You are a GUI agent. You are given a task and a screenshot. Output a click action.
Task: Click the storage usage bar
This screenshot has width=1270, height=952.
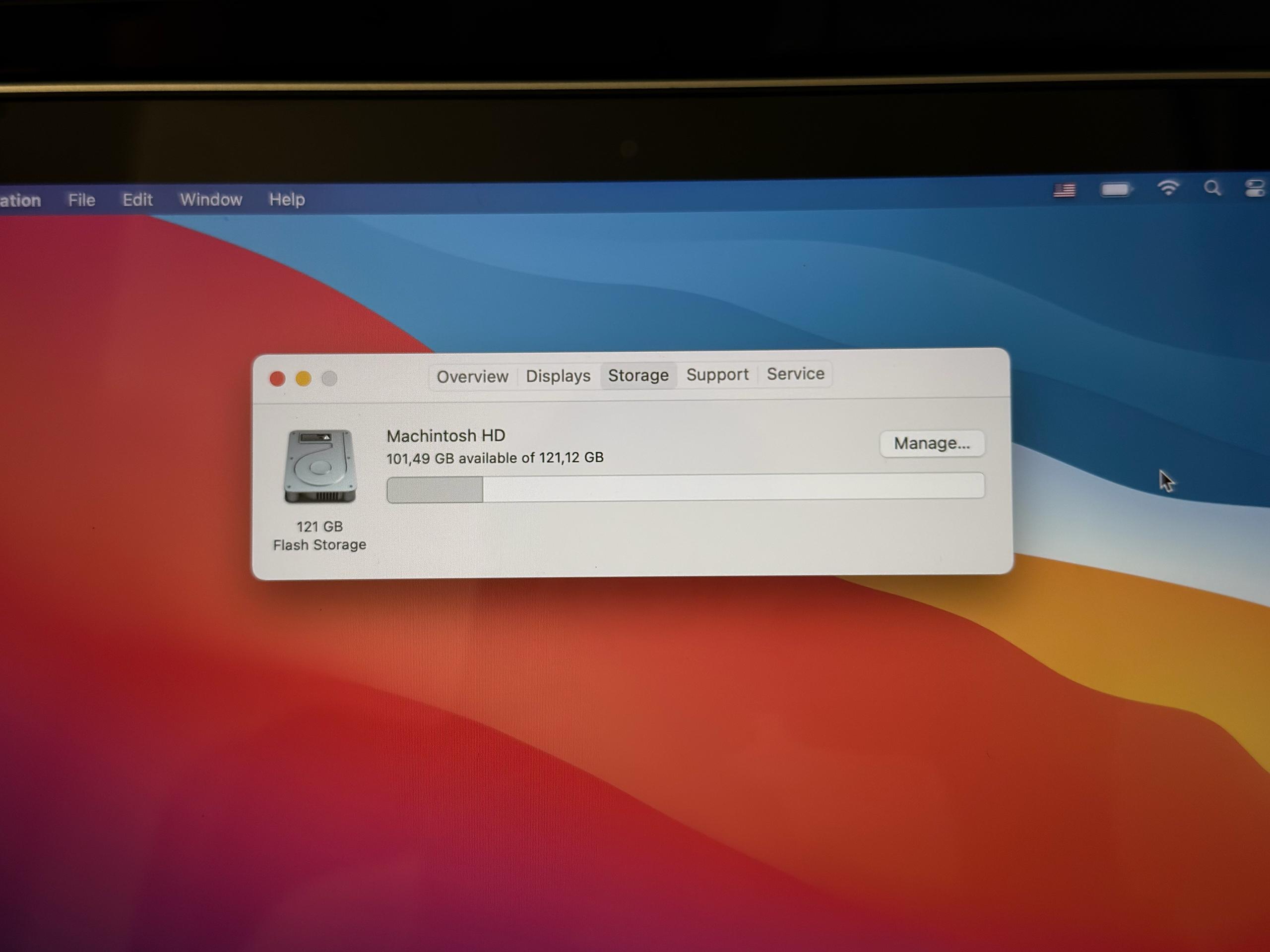[x=686, y=487]
